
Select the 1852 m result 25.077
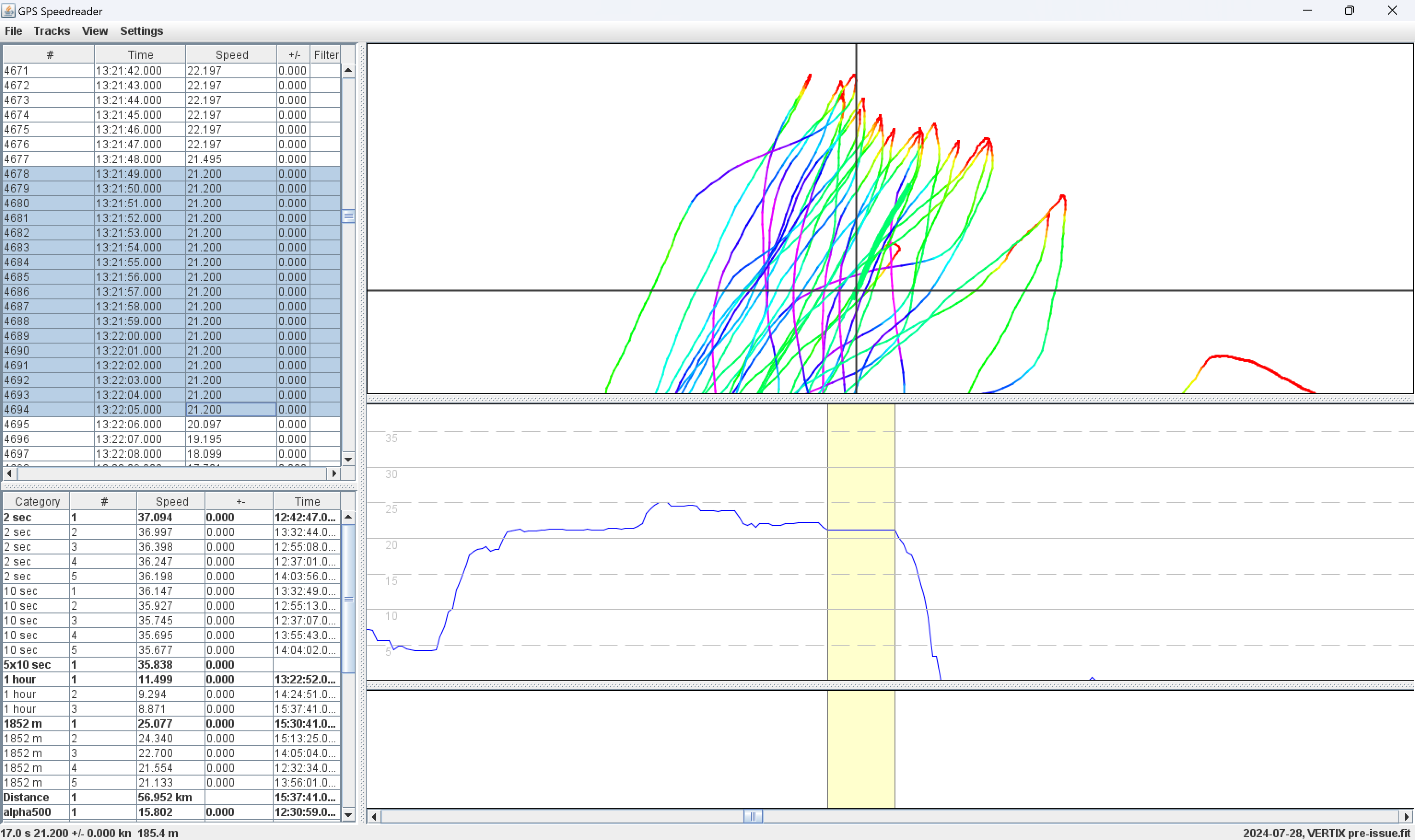171,723
